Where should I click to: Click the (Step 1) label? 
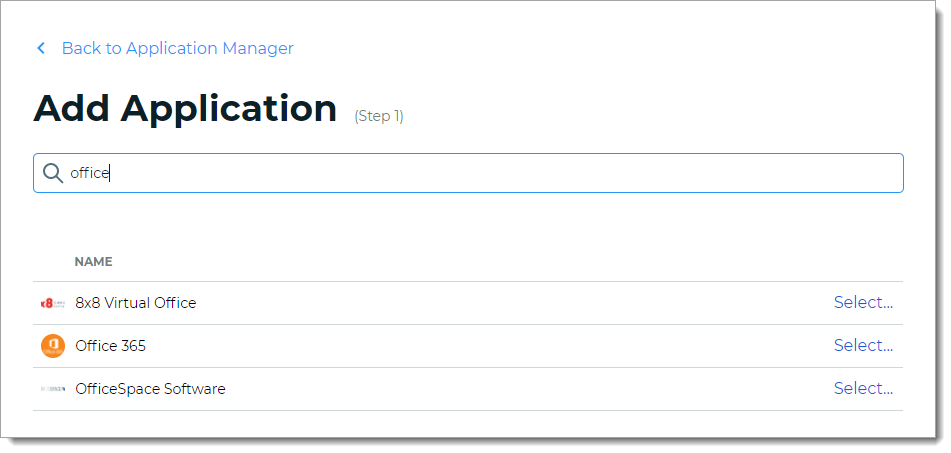pos(379,116)
